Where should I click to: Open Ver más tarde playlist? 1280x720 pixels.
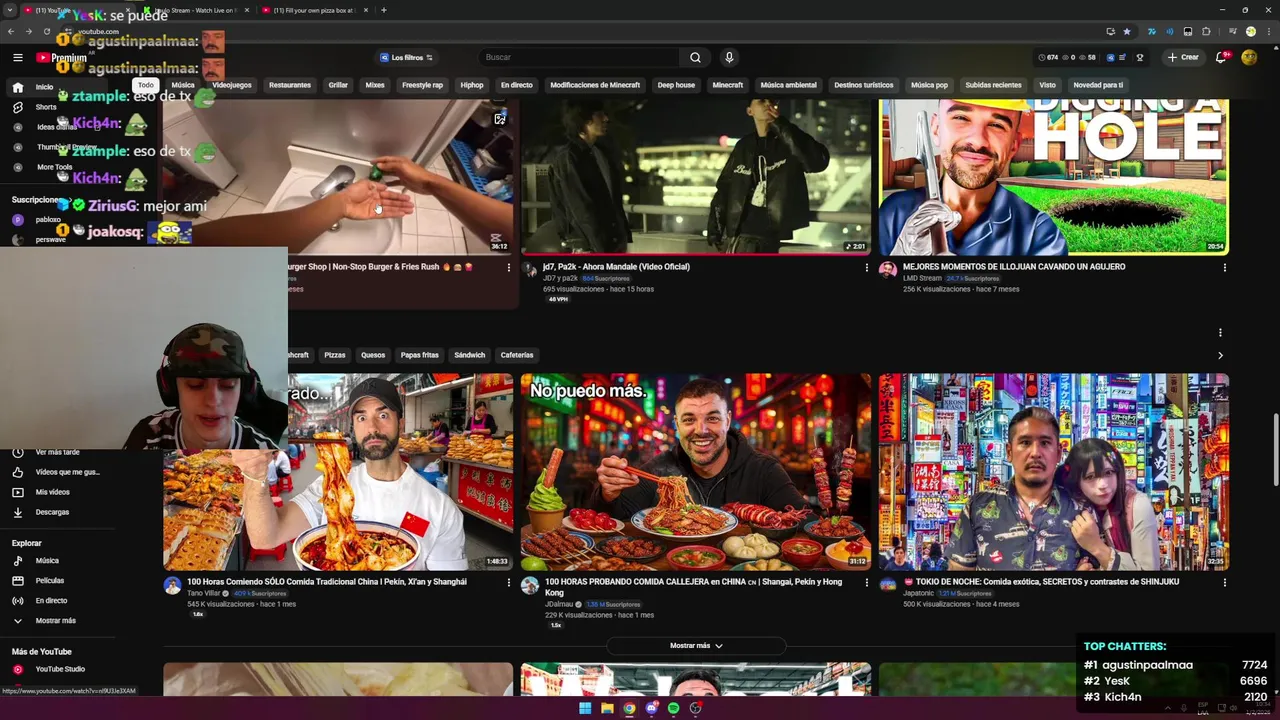pyautogui.click(x=57, y=452)
